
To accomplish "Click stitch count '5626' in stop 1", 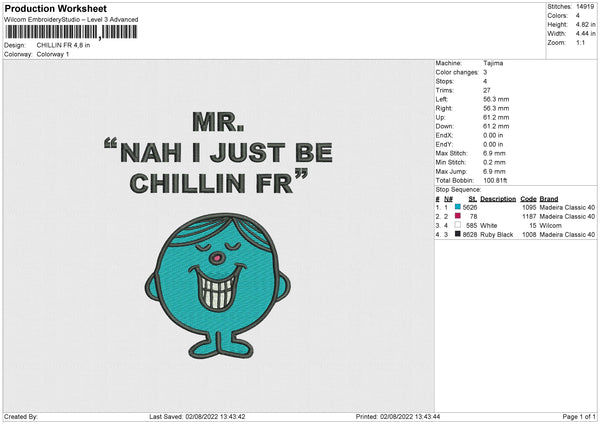I will coord(470,207).
